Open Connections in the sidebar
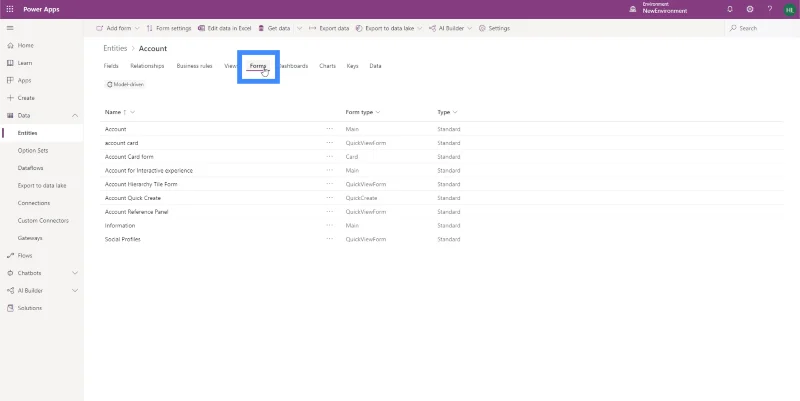800x401 pixels. point(34,203)
